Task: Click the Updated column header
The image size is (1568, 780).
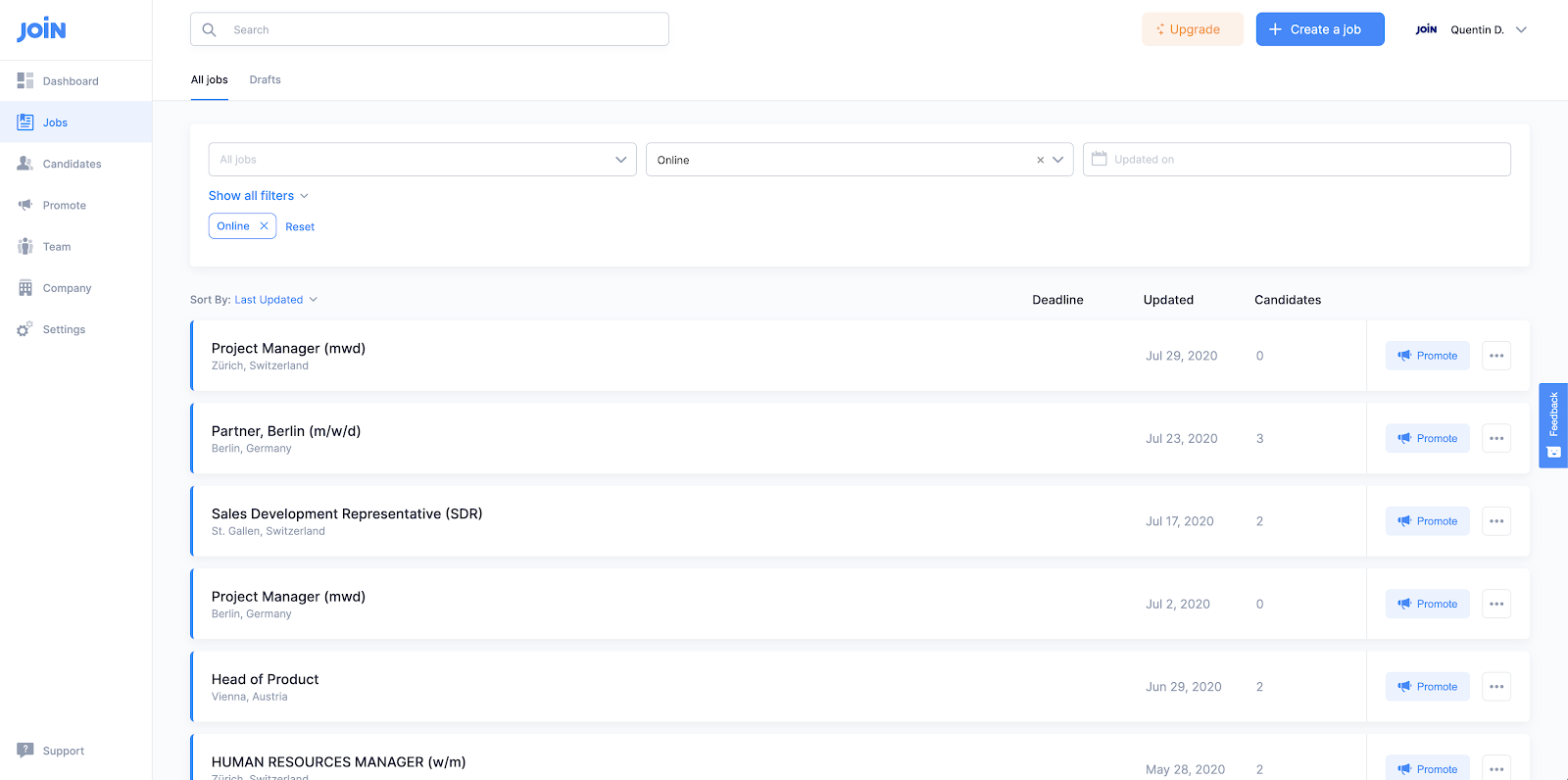Action: coord(1168,300)
